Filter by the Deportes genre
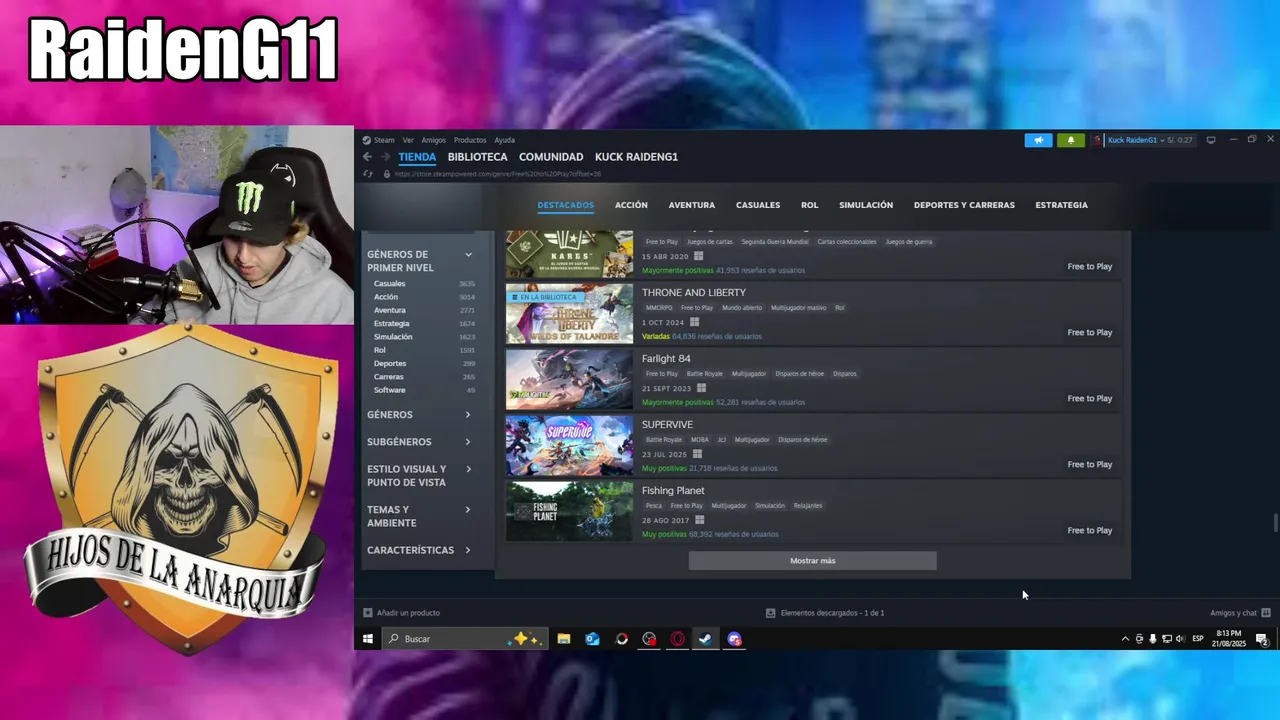Viewport: 1280px width, 720px height. coord(390,364)
